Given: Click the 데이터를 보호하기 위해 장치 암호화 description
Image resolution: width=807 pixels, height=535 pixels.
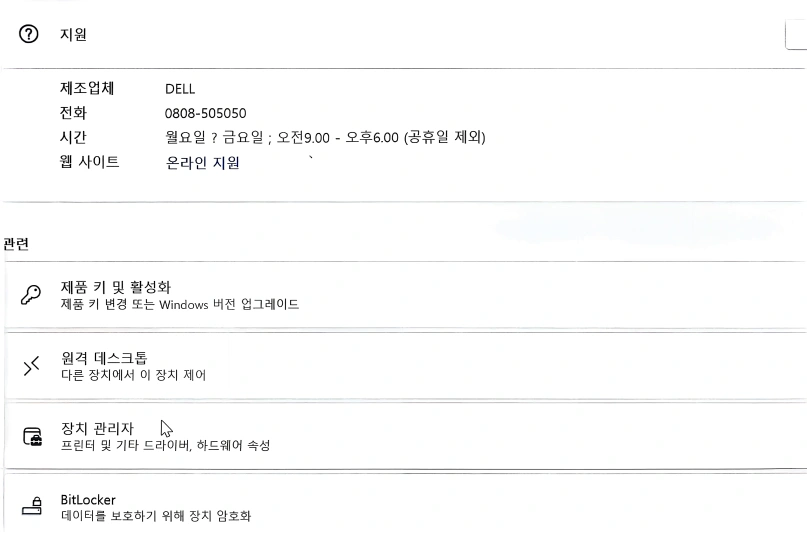Looking at the screenshot, I should pyautogui.click(x=155, y=515).
